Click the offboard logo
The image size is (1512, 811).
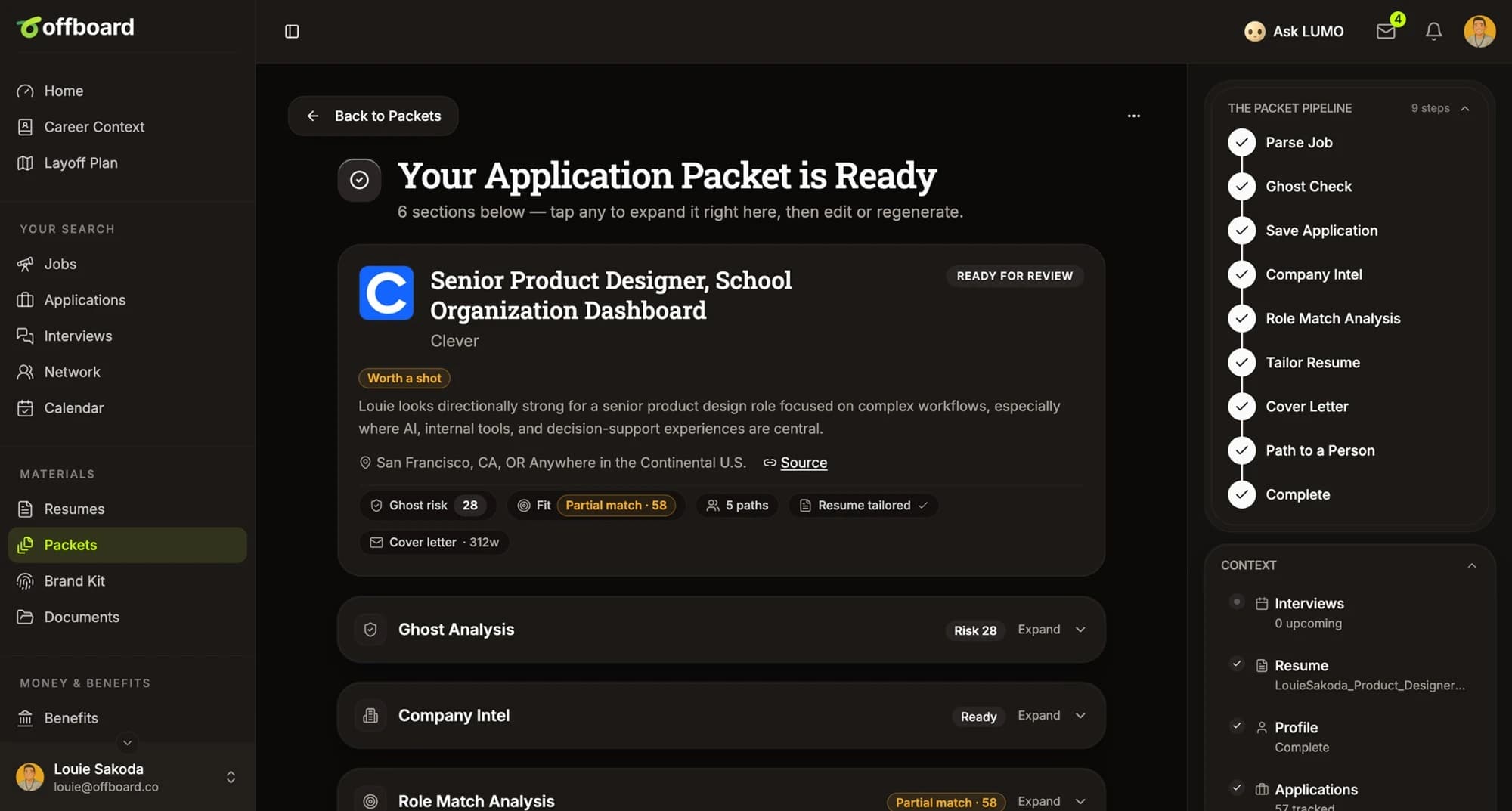coord(76,27)
